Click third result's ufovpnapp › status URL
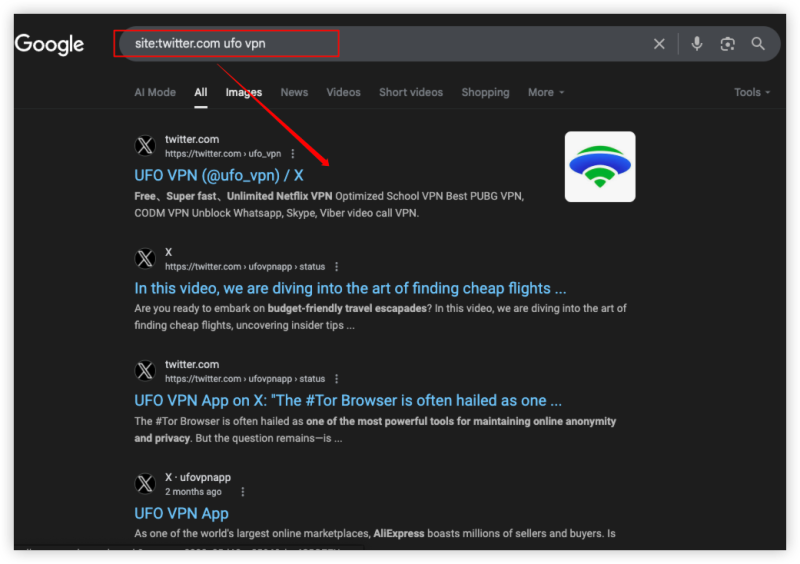The width and height of the screenshot is (800, 564). (x=245, y=379)
